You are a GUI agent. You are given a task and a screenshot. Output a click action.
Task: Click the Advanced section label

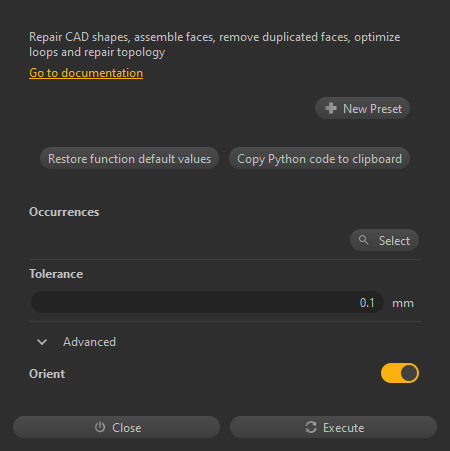click(89, 342)
